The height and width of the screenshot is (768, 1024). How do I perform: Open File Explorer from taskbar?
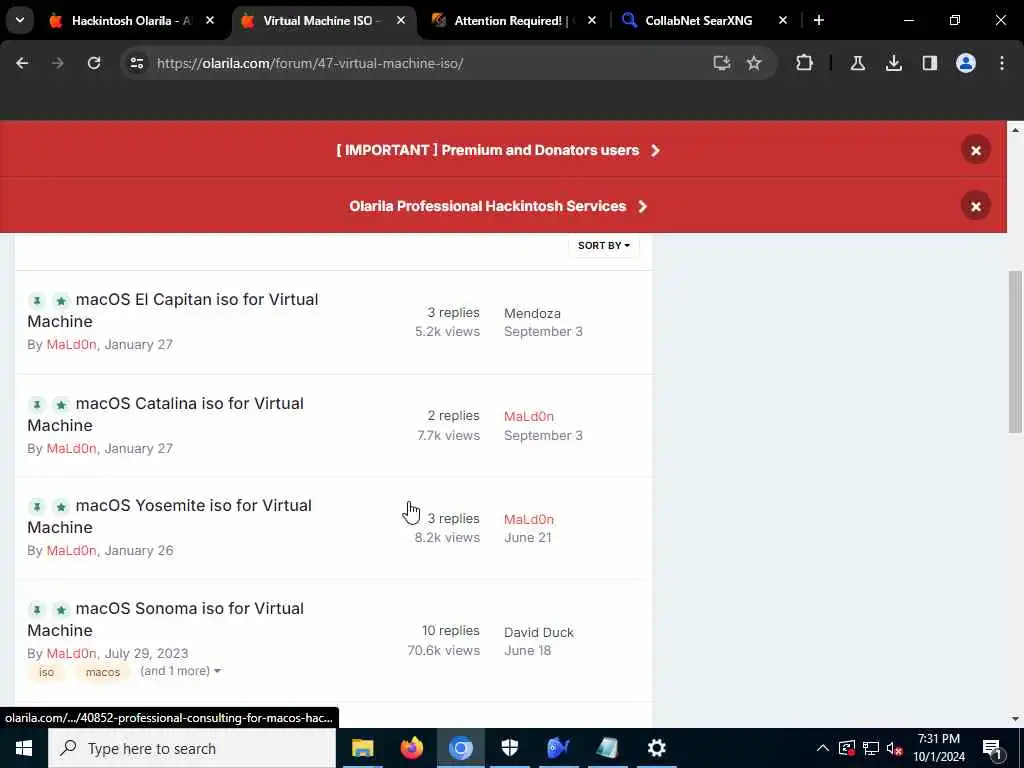362,748
